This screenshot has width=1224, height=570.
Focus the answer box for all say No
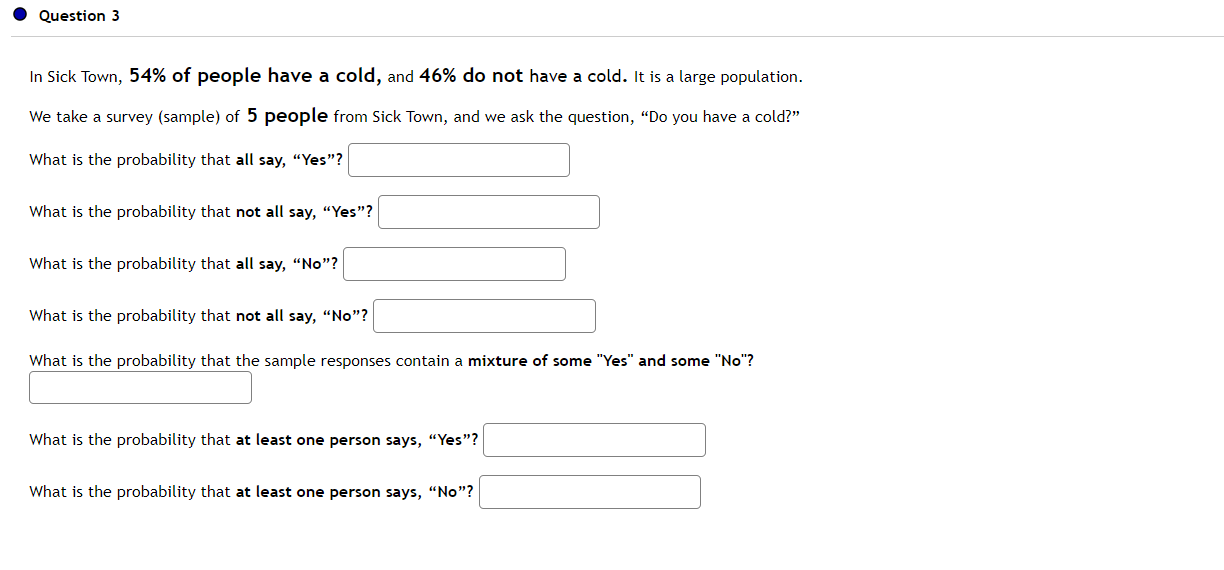[x=454, y=264]
